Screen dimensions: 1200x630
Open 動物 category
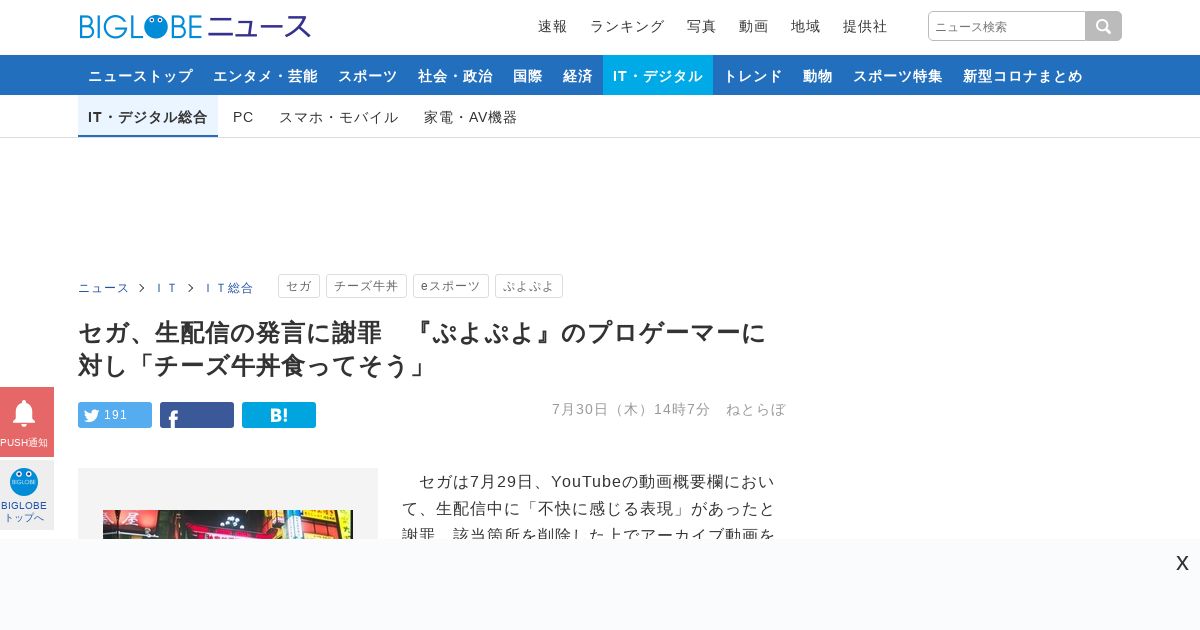(818, 75)
